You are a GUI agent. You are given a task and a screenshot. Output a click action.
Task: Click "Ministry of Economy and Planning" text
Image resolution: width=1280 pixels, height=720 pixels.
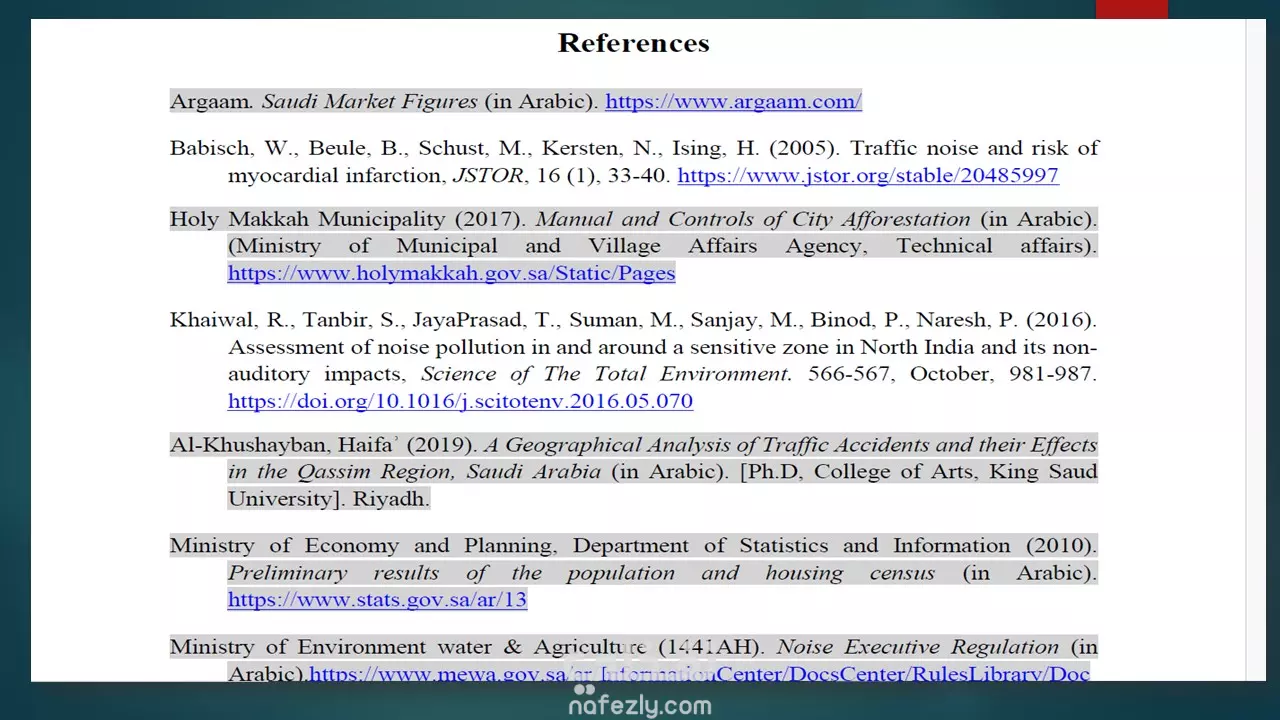[x=362, y=546]
